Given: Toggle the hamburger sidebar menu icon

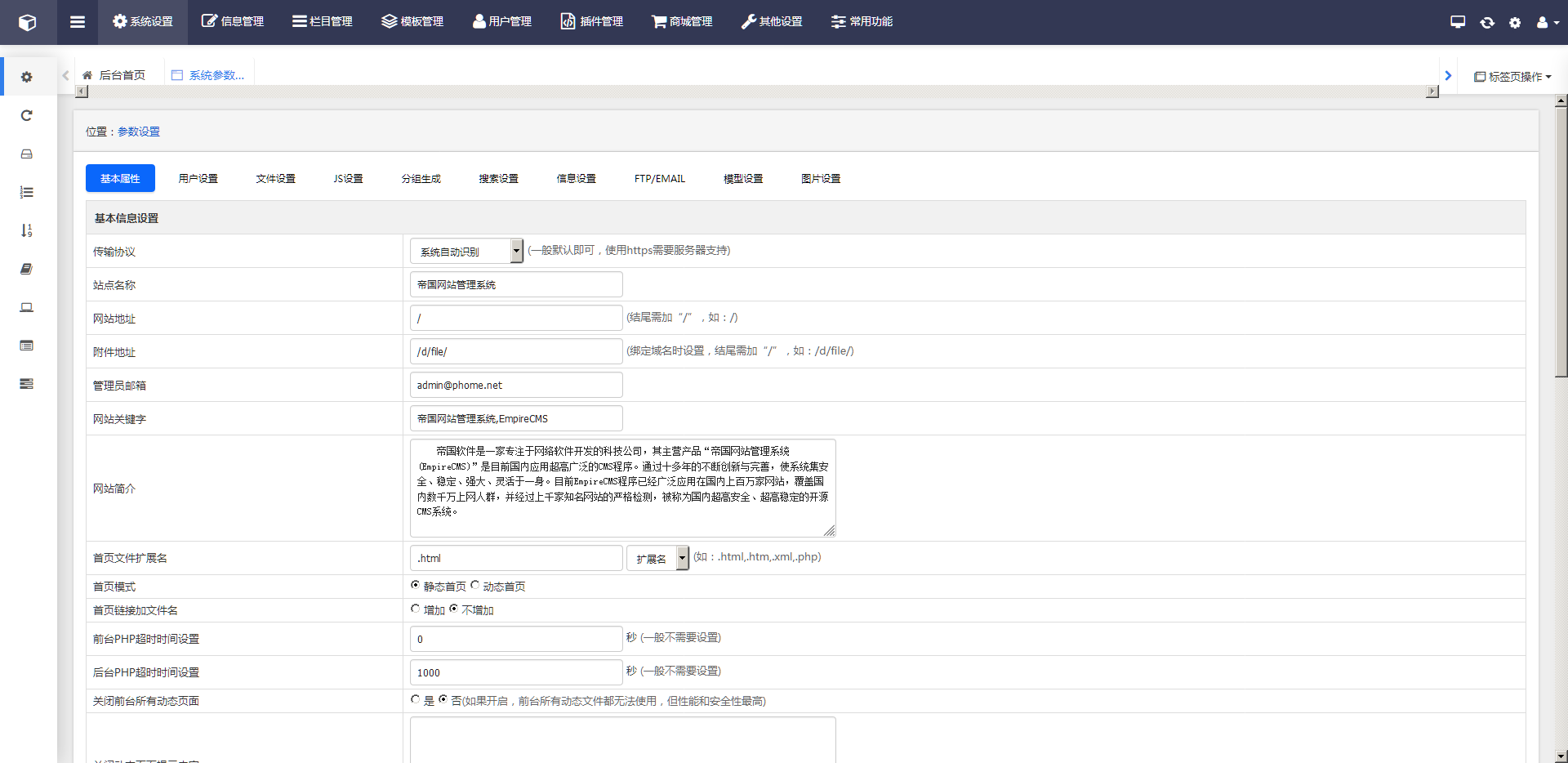Looking at the screenshot, I should coord(78,22).
